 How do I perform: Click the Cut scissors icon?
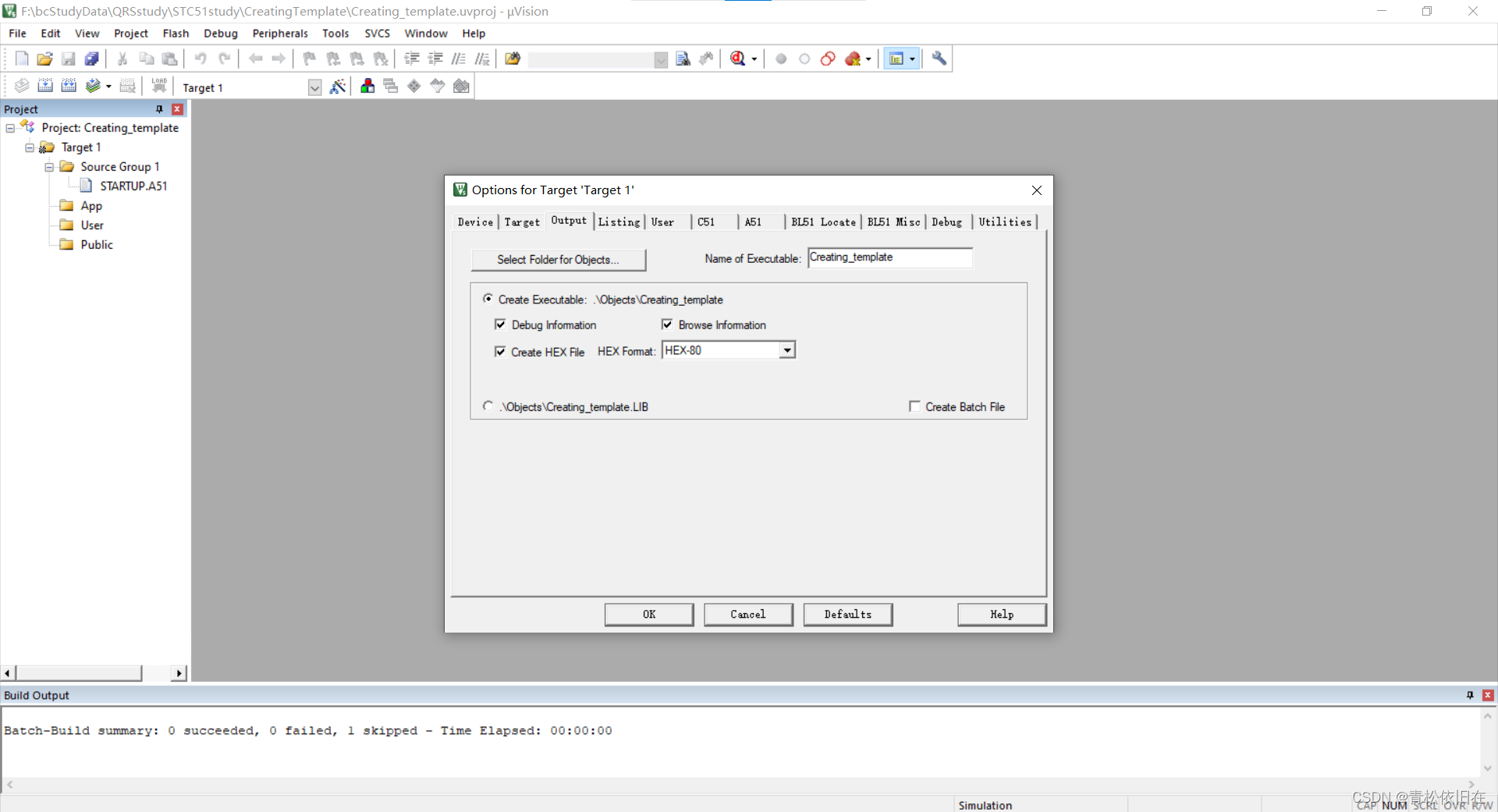[122, 59]
